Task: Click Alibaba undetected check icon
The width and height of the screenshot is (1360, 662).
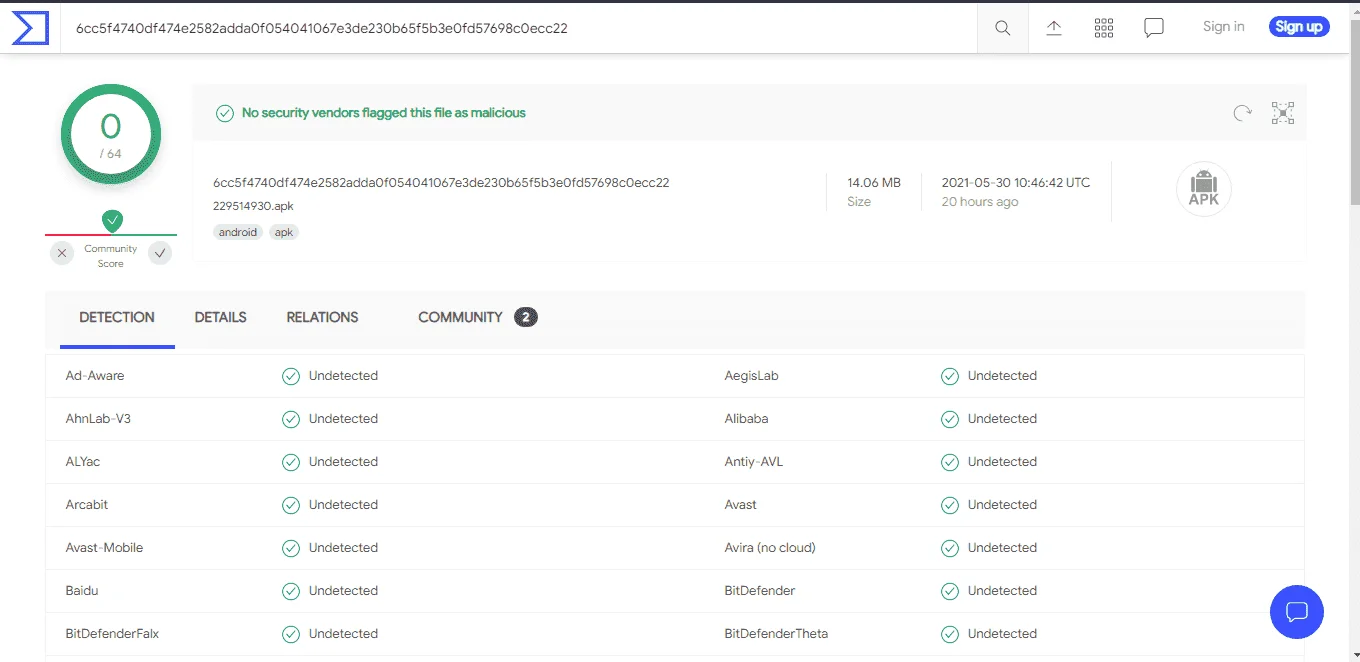Action: coord(950,419)
